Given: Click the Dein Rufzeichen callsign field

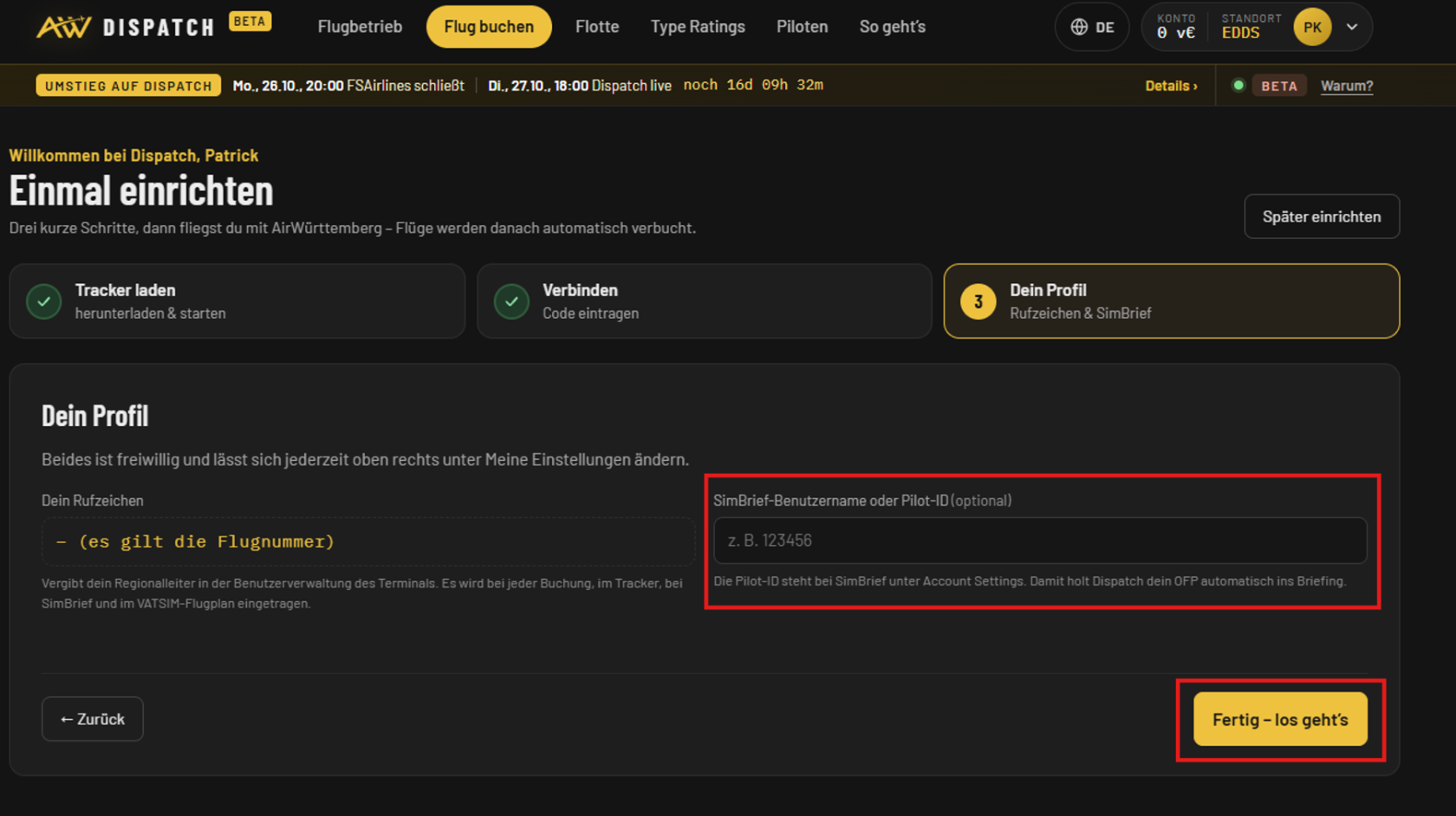Looking at the screenshot, I should point(368,542).
